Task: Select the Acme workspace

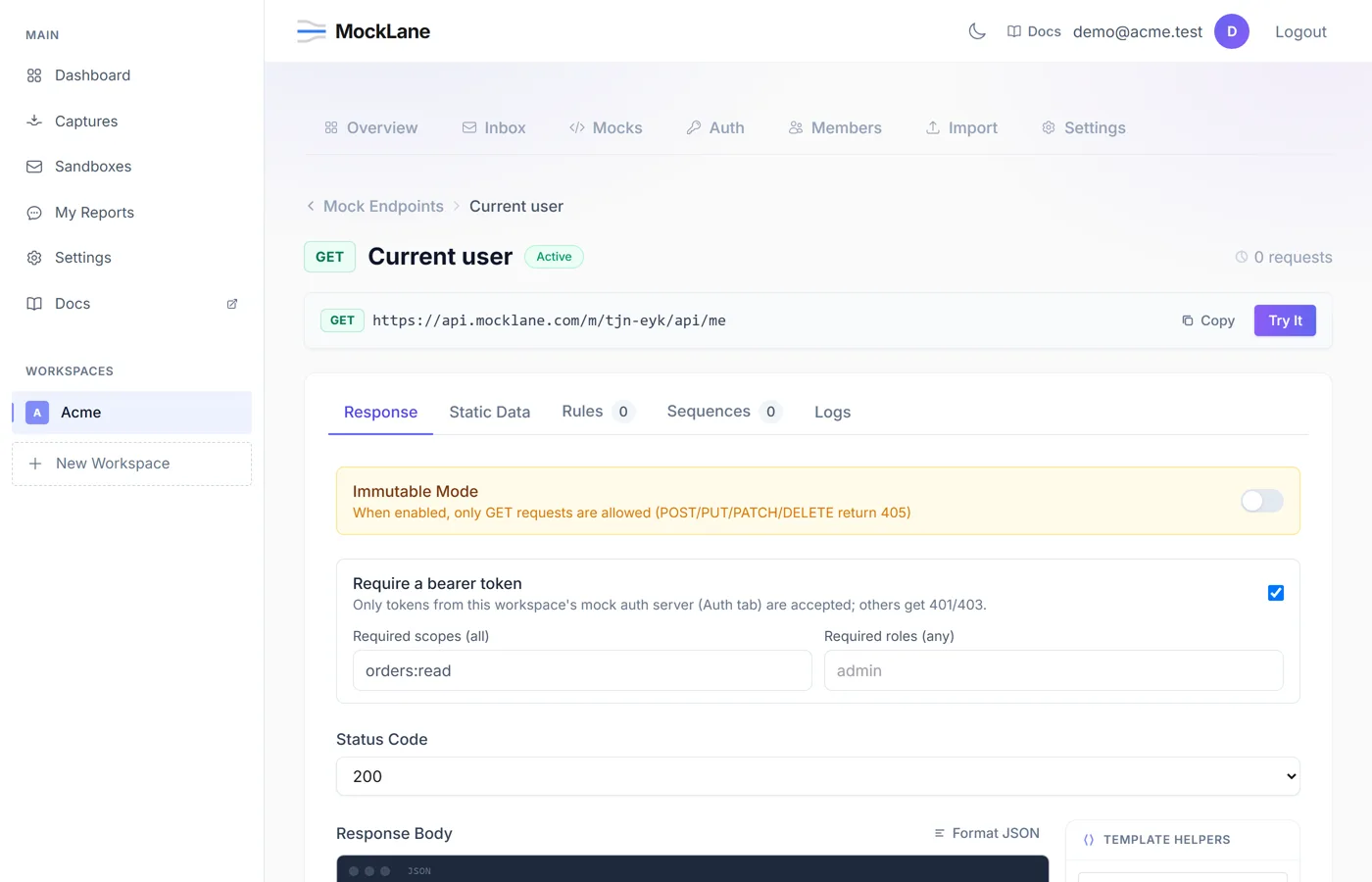Action: click(x=131, y=413)
